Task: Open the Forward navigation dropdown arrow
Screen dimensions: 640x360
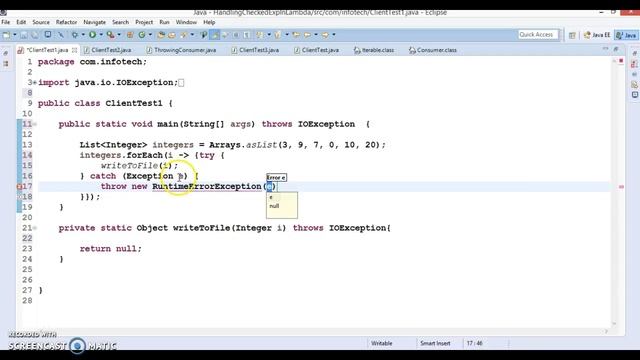Action: (333, 35)
